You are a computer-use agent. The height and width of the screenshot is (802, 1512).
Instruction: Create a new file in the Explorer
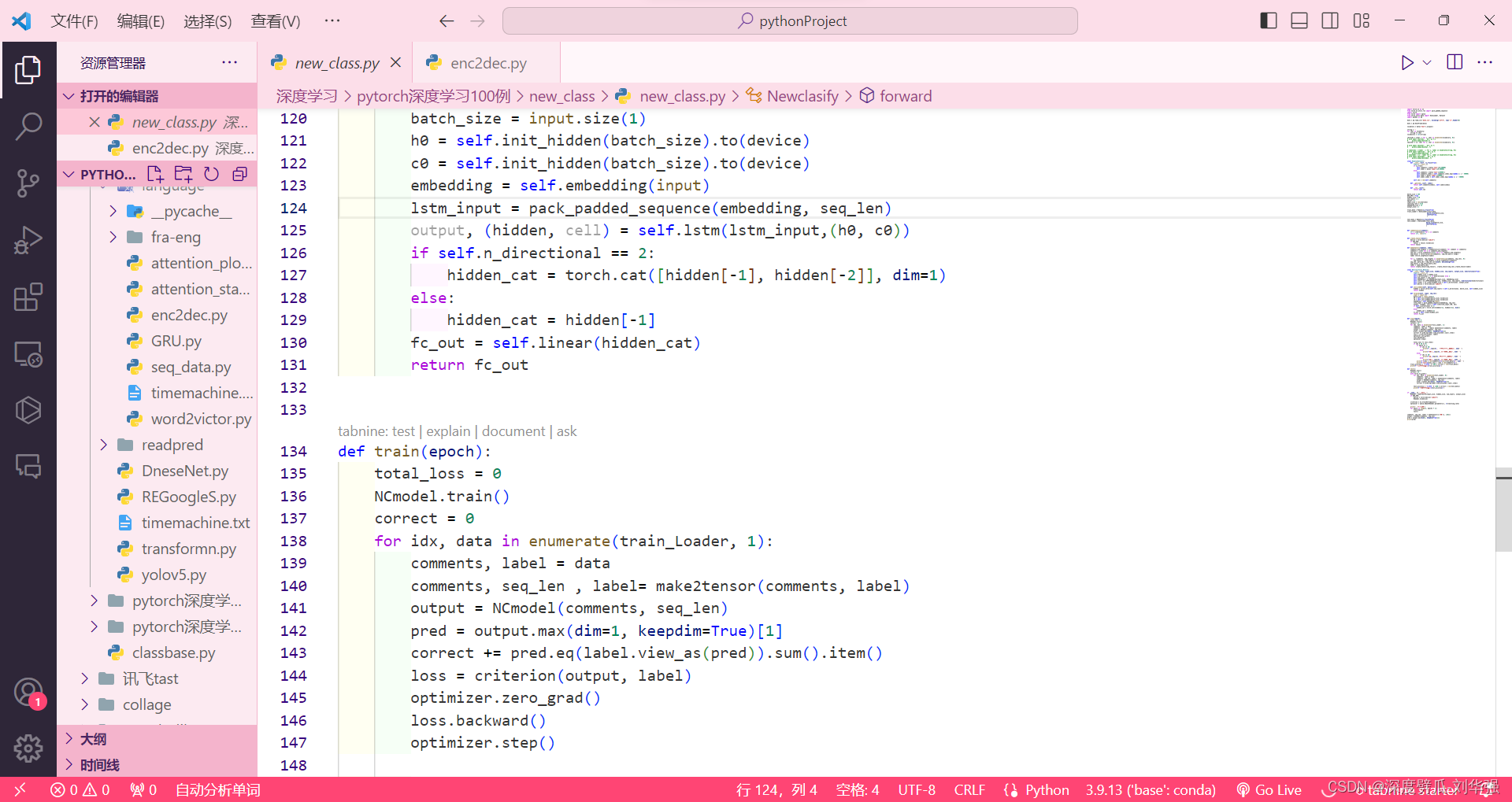pos(154,174)
